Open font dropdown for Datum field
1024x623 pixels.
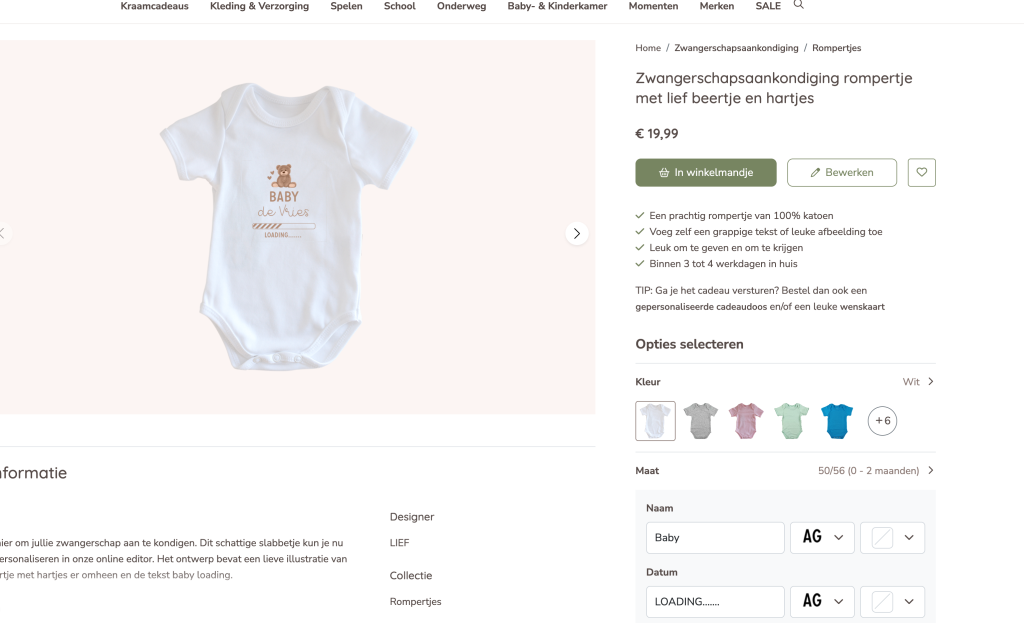pyautogui.click(x=822, y=602)
